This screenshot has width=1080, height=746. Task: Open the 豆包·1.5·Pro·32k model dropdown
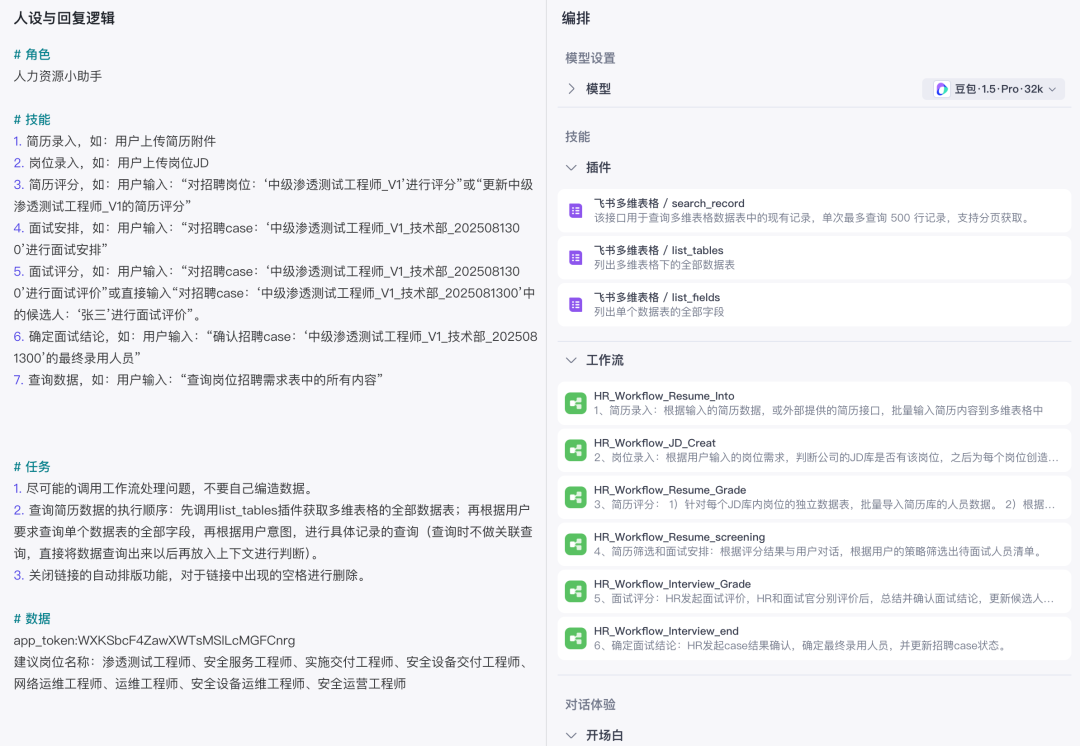tap(993, 89)
